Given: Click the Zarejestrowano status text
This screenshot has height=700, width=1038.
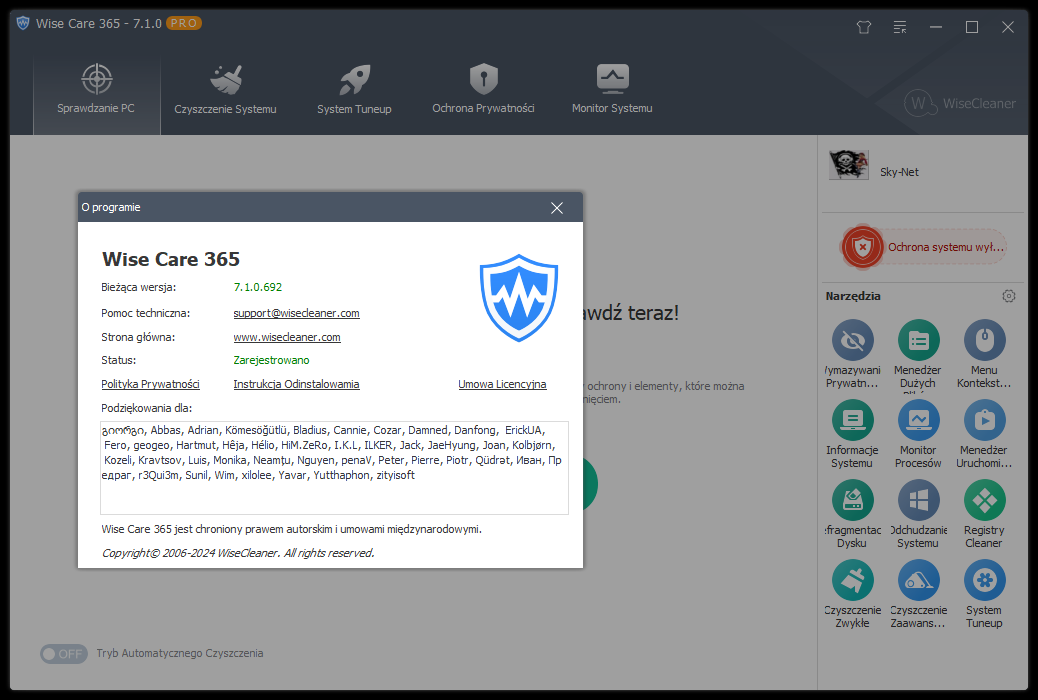Looking at the screenshot, I should tap(271, 360).
